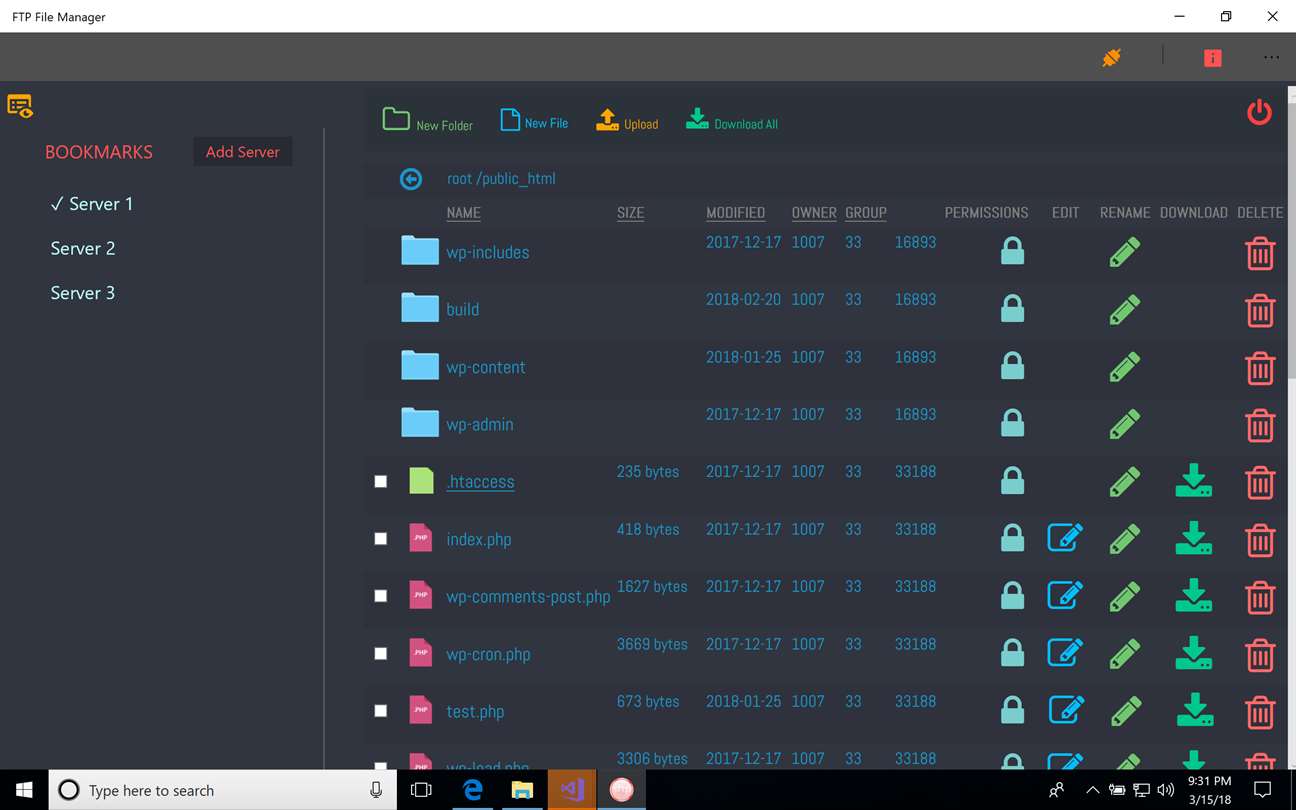The width and height of the screenshot is (1296, 810).
Task: Click the delete trash icon for build
Action: (x=1260, y=310)
